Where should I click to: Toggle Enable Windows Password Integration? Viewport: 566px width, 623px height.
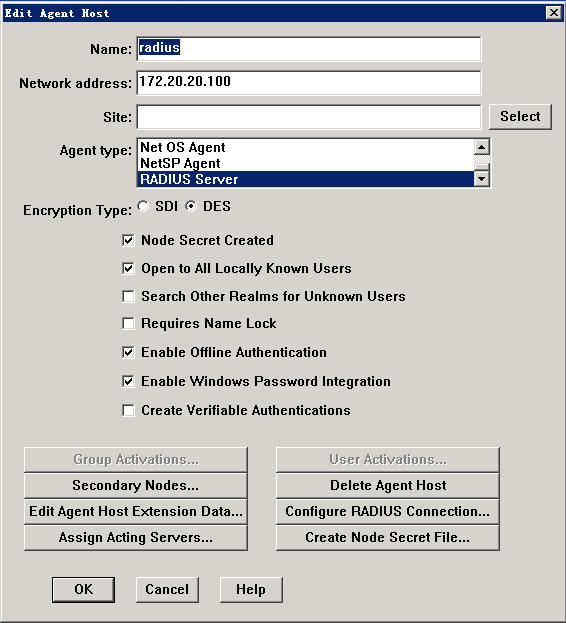(128, 381)
